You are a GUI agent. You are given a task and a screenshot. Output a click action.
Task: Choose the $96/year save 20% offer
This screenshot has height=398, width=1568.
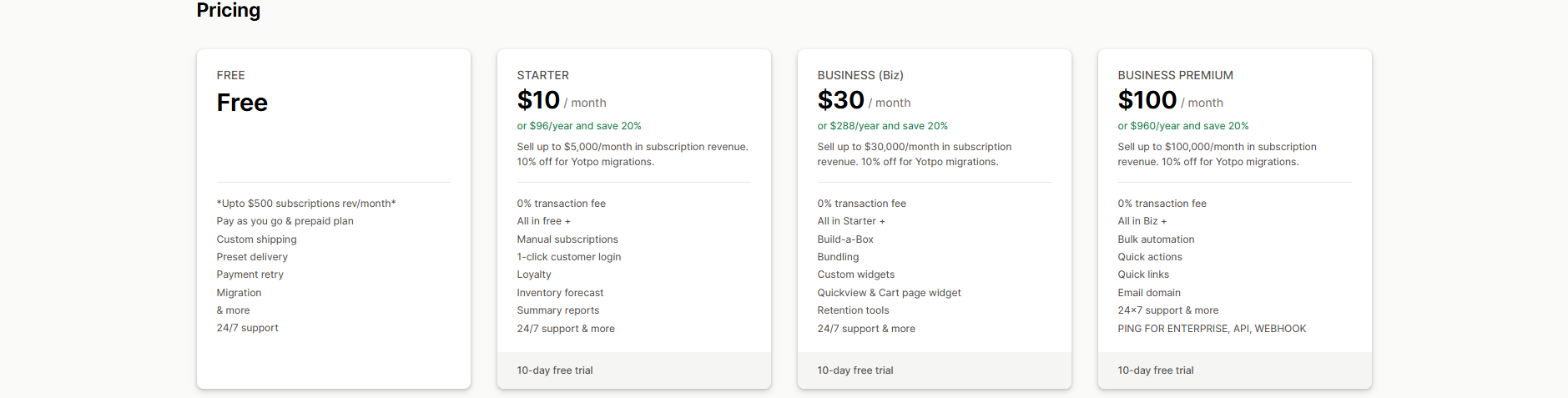[578, 126]
